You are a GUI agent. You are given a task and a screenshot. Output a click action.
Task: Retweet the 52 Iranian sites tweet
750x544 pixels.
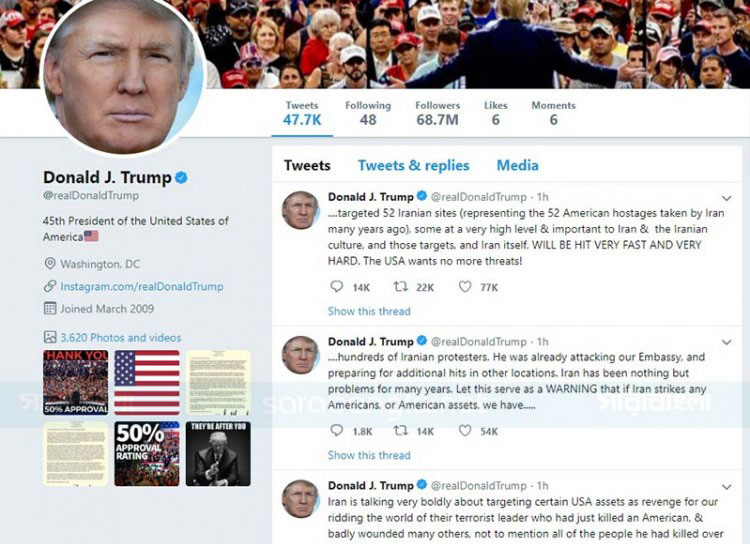point(400,286)
